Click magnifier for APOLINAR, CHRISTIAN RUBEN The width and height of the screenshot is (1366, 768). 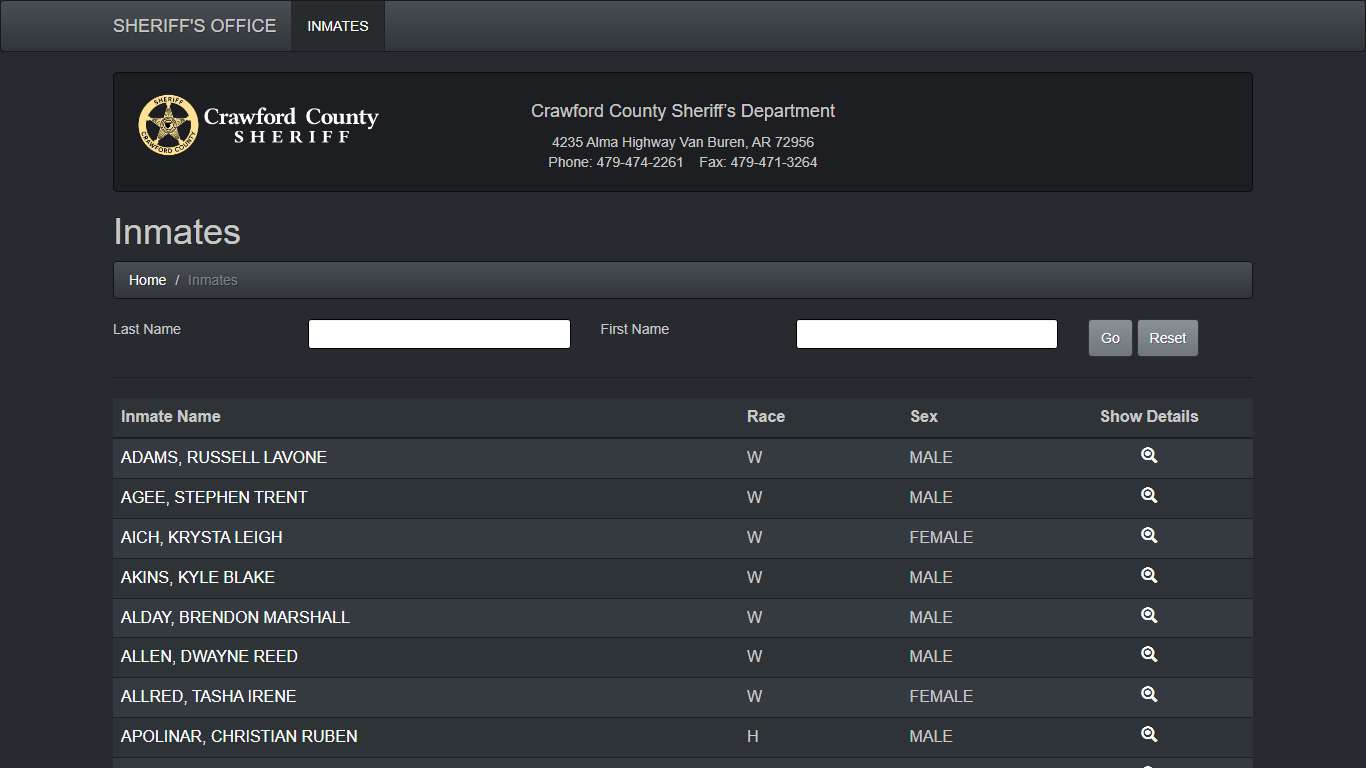tap(1149, 735)
